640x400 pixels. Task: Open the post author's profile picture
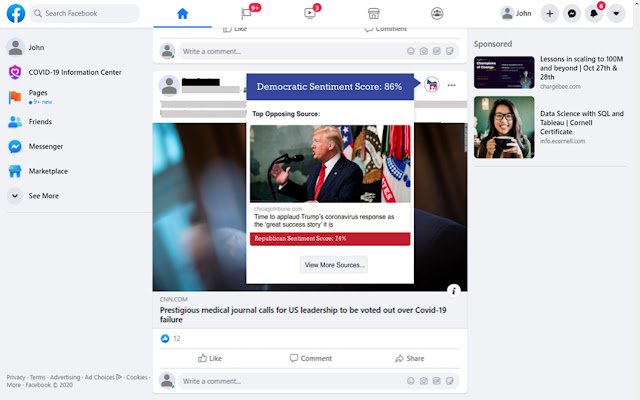(169, 85)
